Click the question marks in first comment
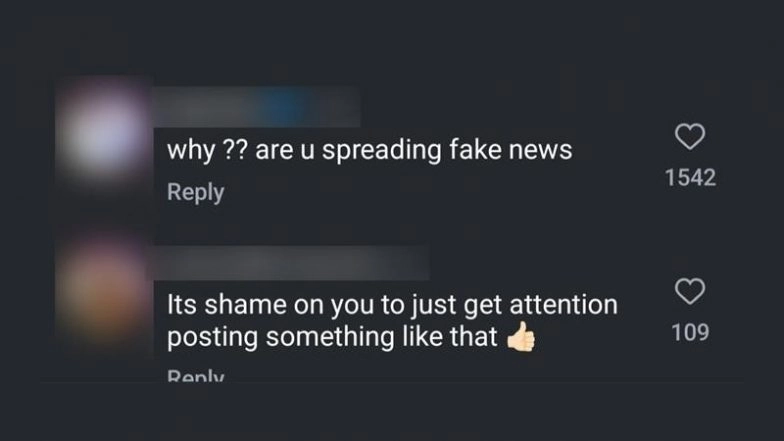The height and width of the screenshot is (441, 784). pyautogui.click(x=234, y=150)
